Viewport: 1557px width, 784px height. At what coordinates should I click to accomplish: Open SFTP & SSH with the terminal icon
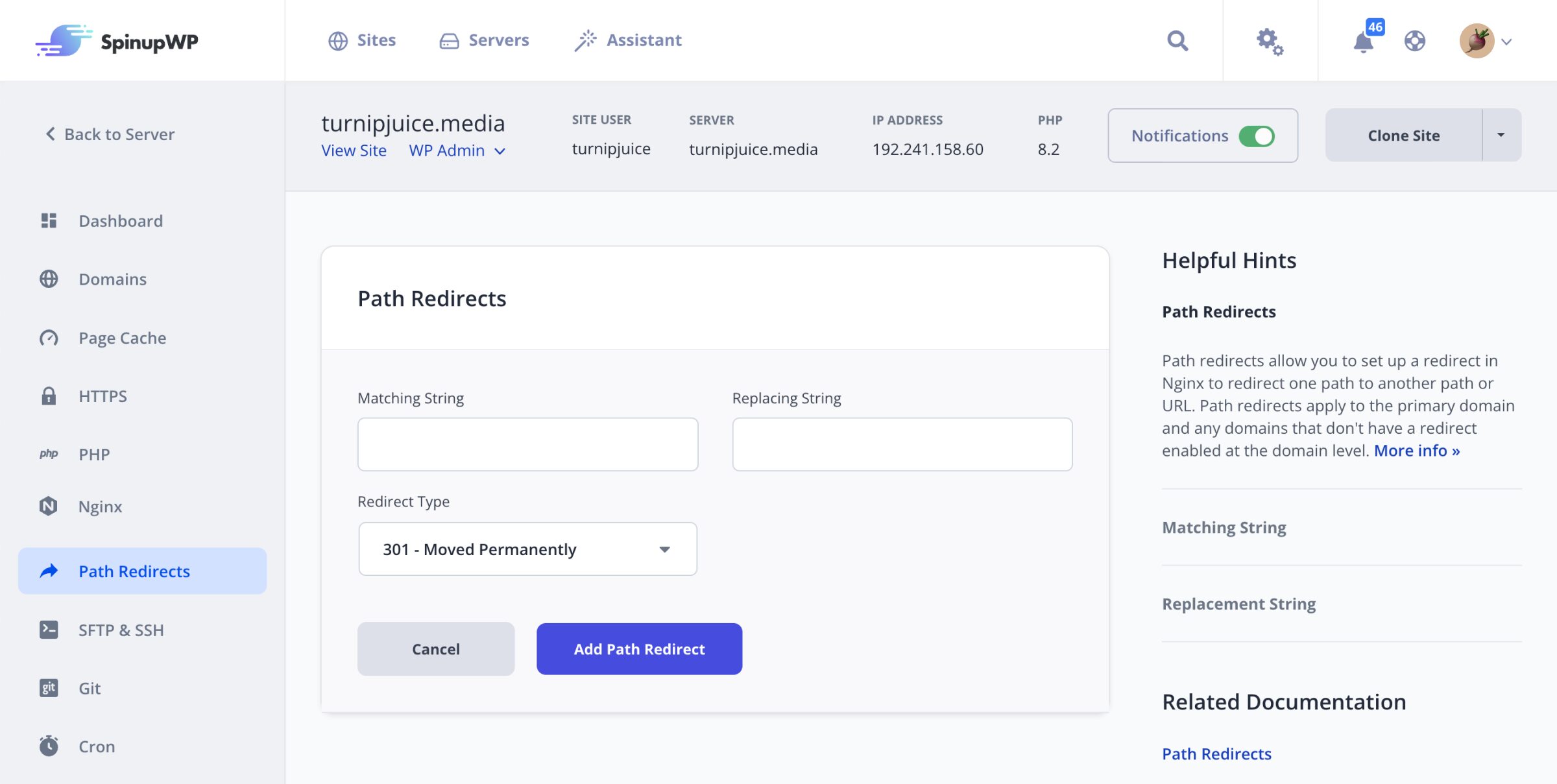click(49, 630)
